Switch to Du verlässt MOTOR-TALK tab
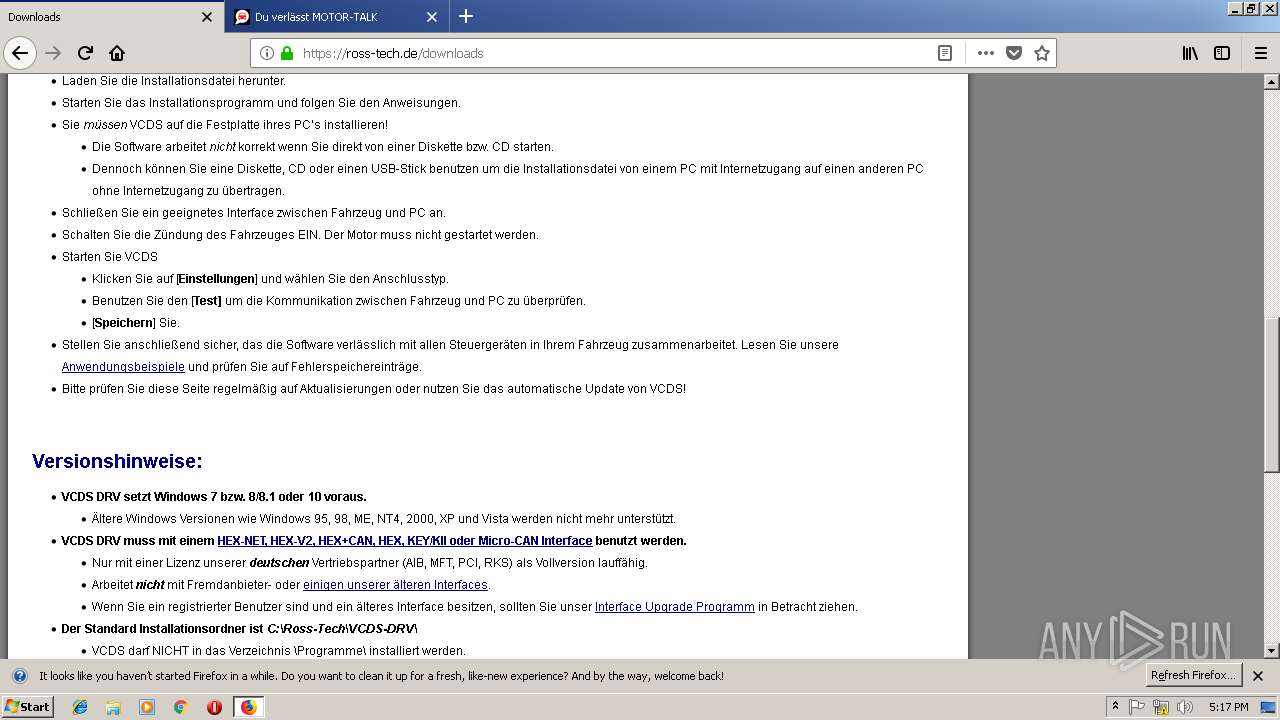1280x720 pixels. pyautogui.click(x=337, y=17)
